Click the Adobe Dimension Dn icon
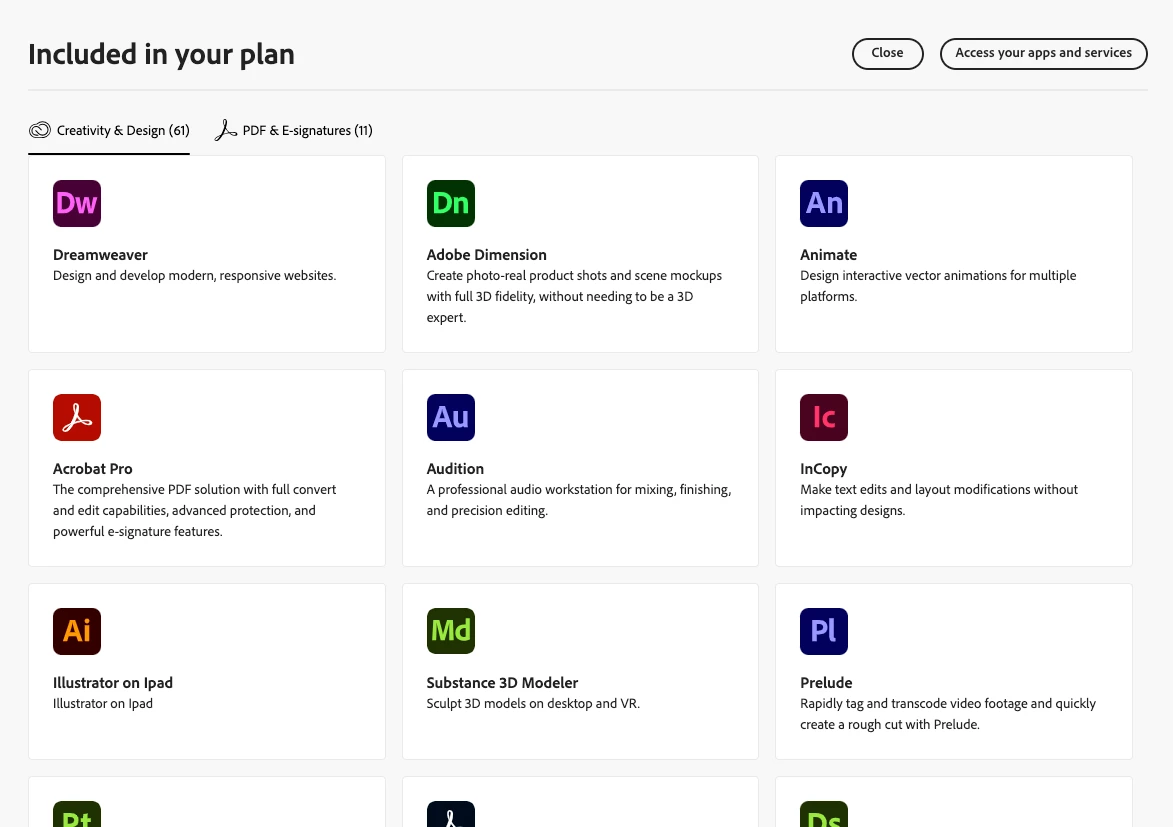 click(x=450, y=204)
